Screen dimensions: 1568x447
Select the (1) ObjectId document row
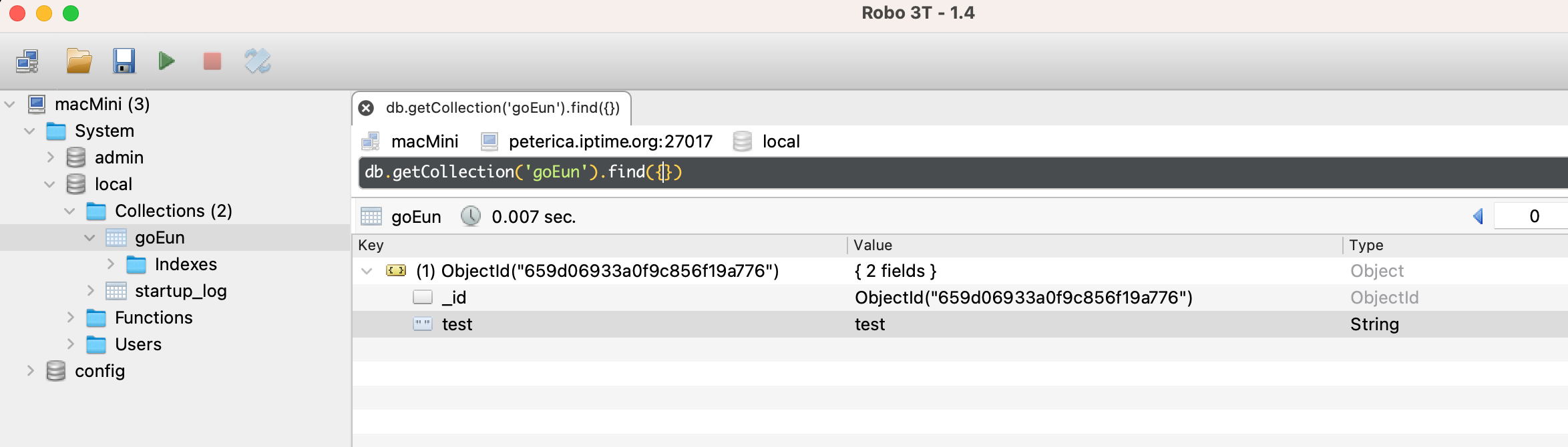[x=960, y=271]
